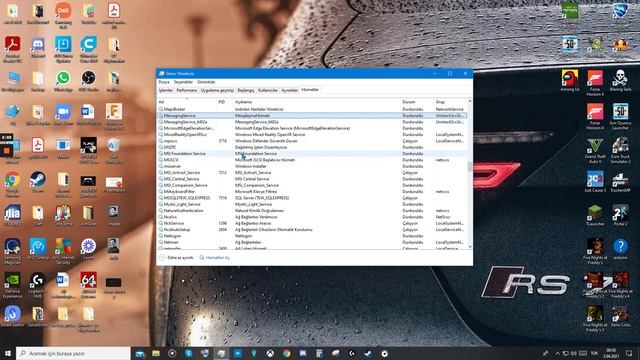Sort services by the Açıklama column header
Screen dimensions: 640x360
pos(317,102)
